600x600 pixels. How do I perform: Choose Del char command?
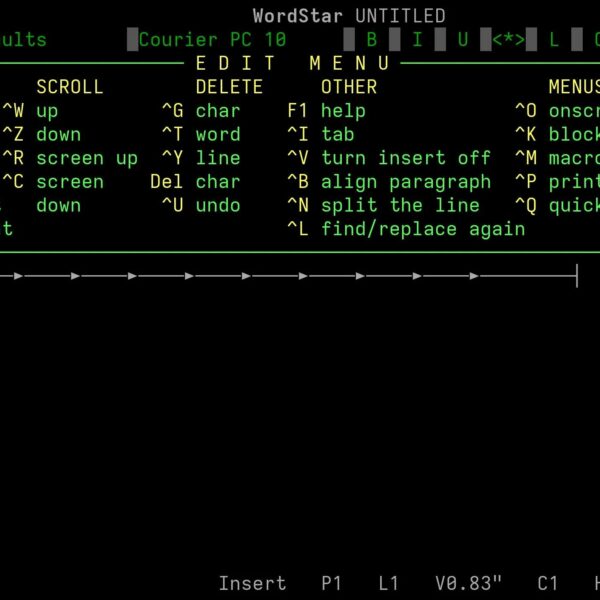pyautogui.click(x=196, y=182)
